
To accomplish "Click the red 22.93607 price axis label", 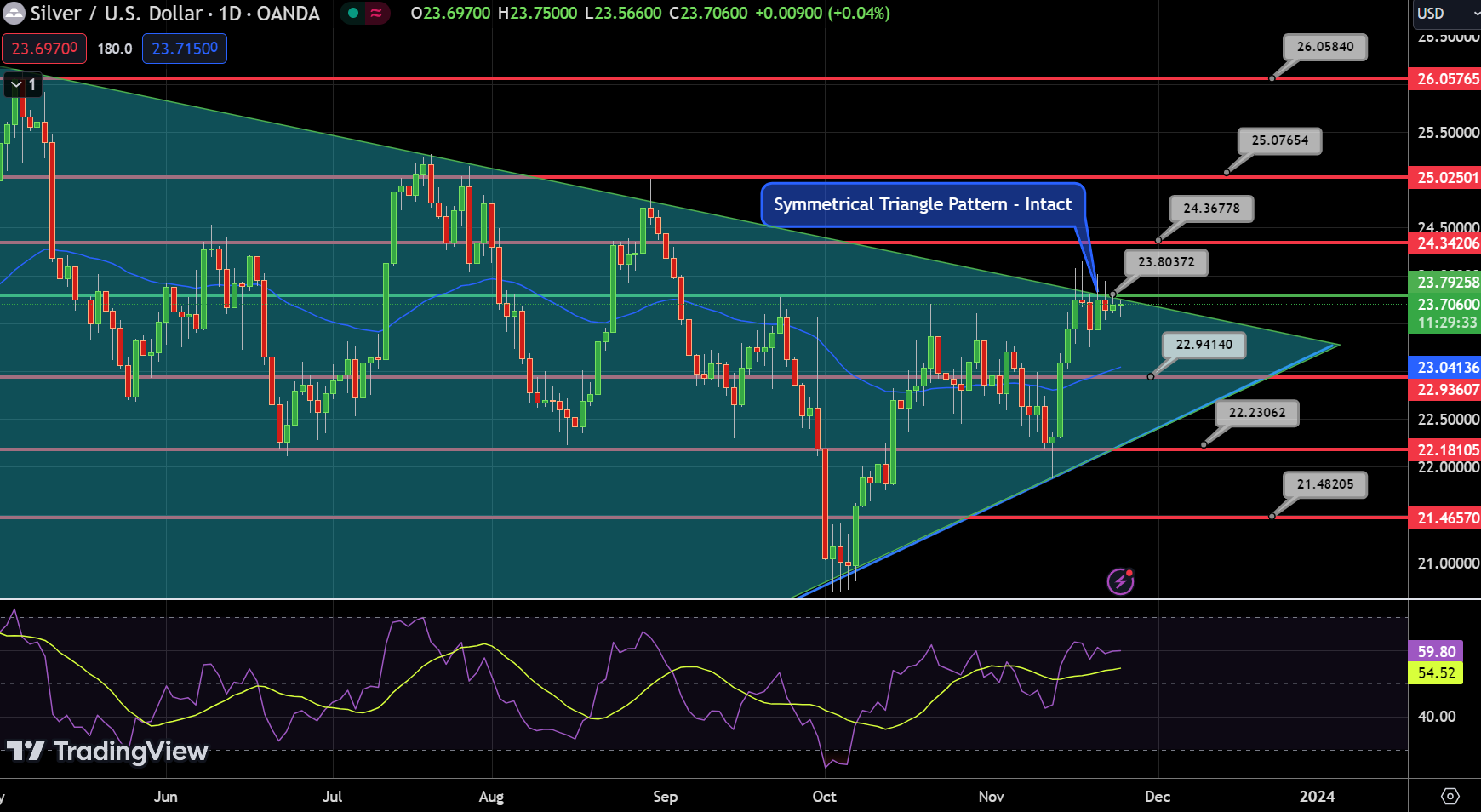I will 1445,390.
